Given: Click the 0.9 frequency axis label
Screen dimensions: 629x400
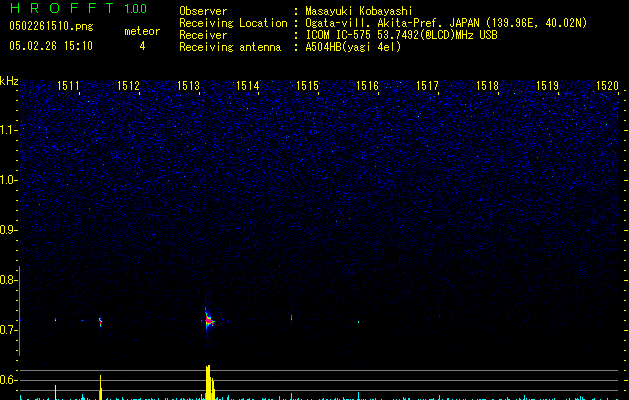Looking at the screenshot, I should [x=8, y=230].
